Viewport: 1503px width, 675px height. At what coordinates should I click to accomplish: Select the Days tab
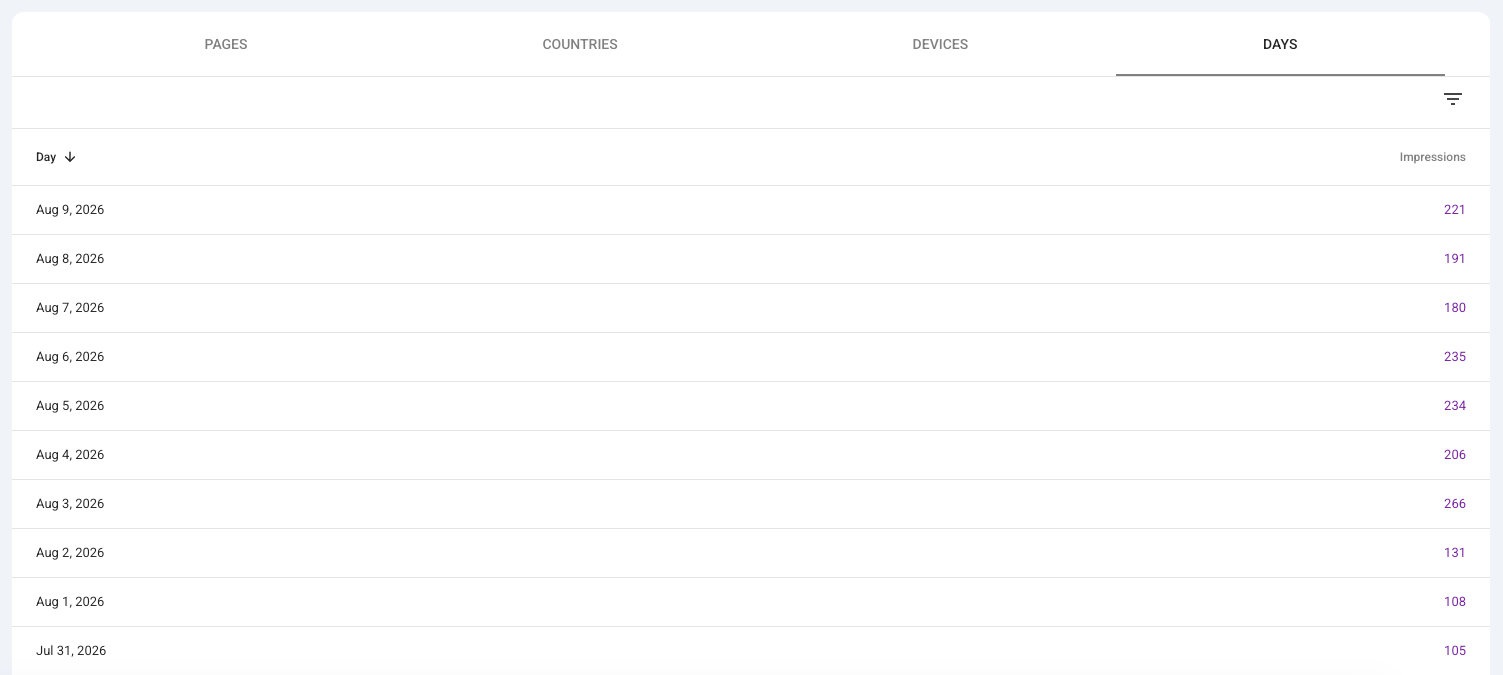point(1280,45)
